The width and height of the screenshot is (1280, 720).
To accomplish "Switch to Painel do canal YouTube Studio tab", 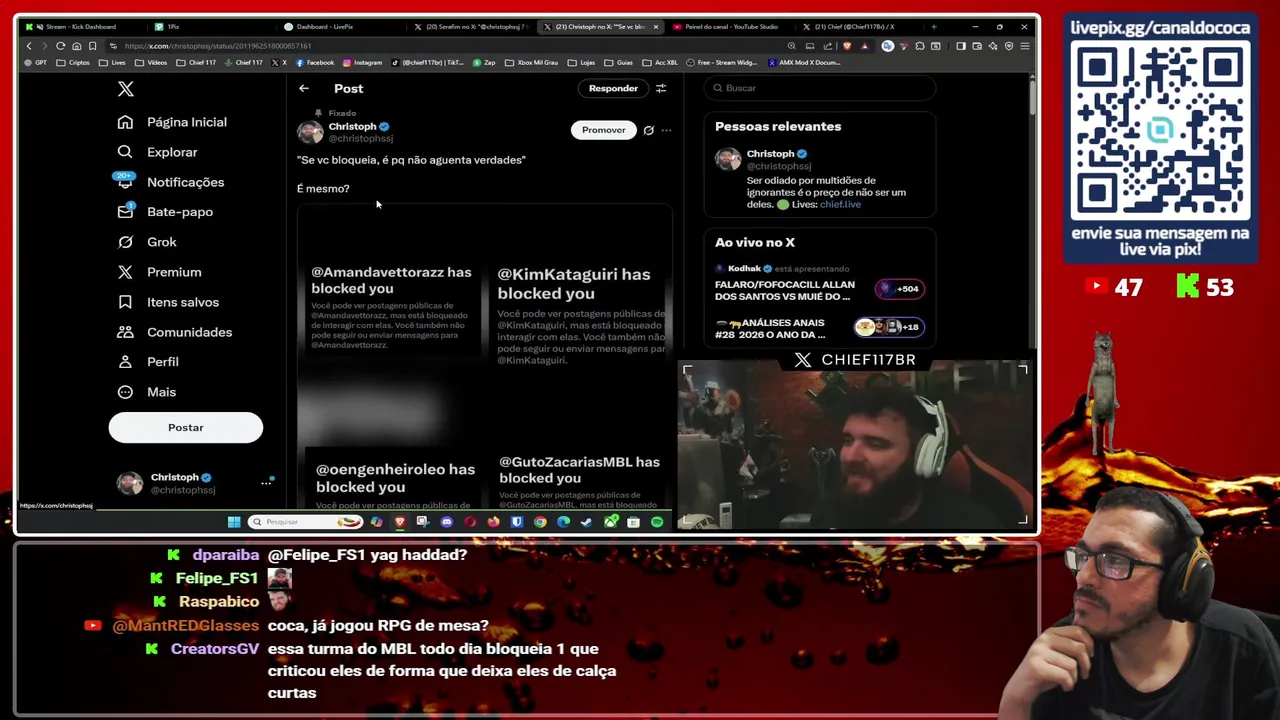I will (730, 27).
